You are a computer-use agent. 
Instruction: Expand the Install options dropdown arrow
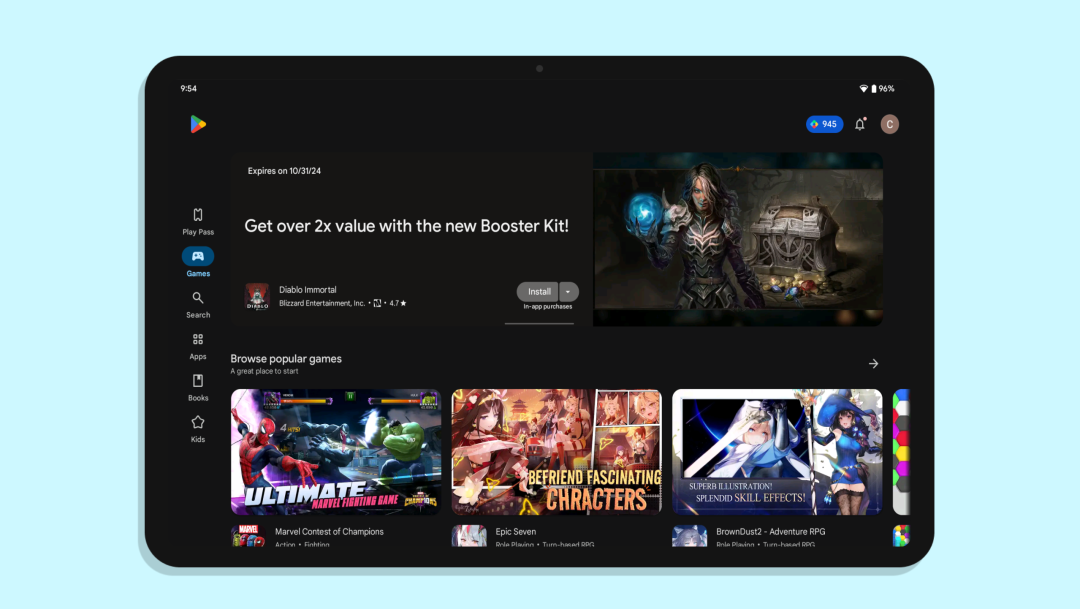pos(568,291)
